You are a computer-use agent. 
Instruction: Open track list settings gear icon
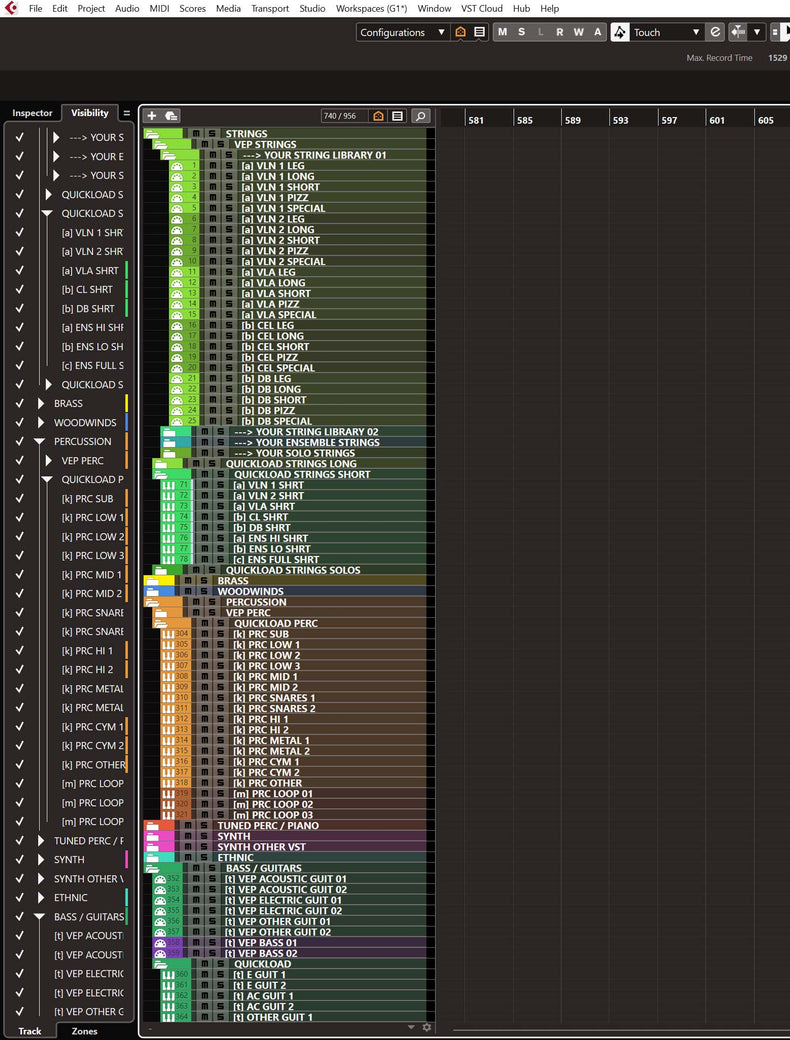click(x=427, y=1027)
